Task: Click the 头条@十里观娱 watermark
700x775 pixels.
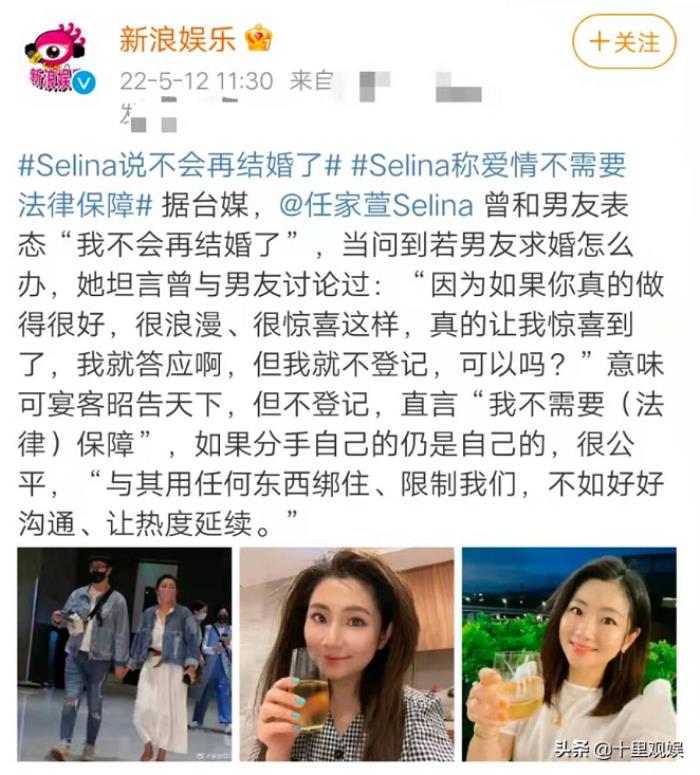Action: (618, 749)
